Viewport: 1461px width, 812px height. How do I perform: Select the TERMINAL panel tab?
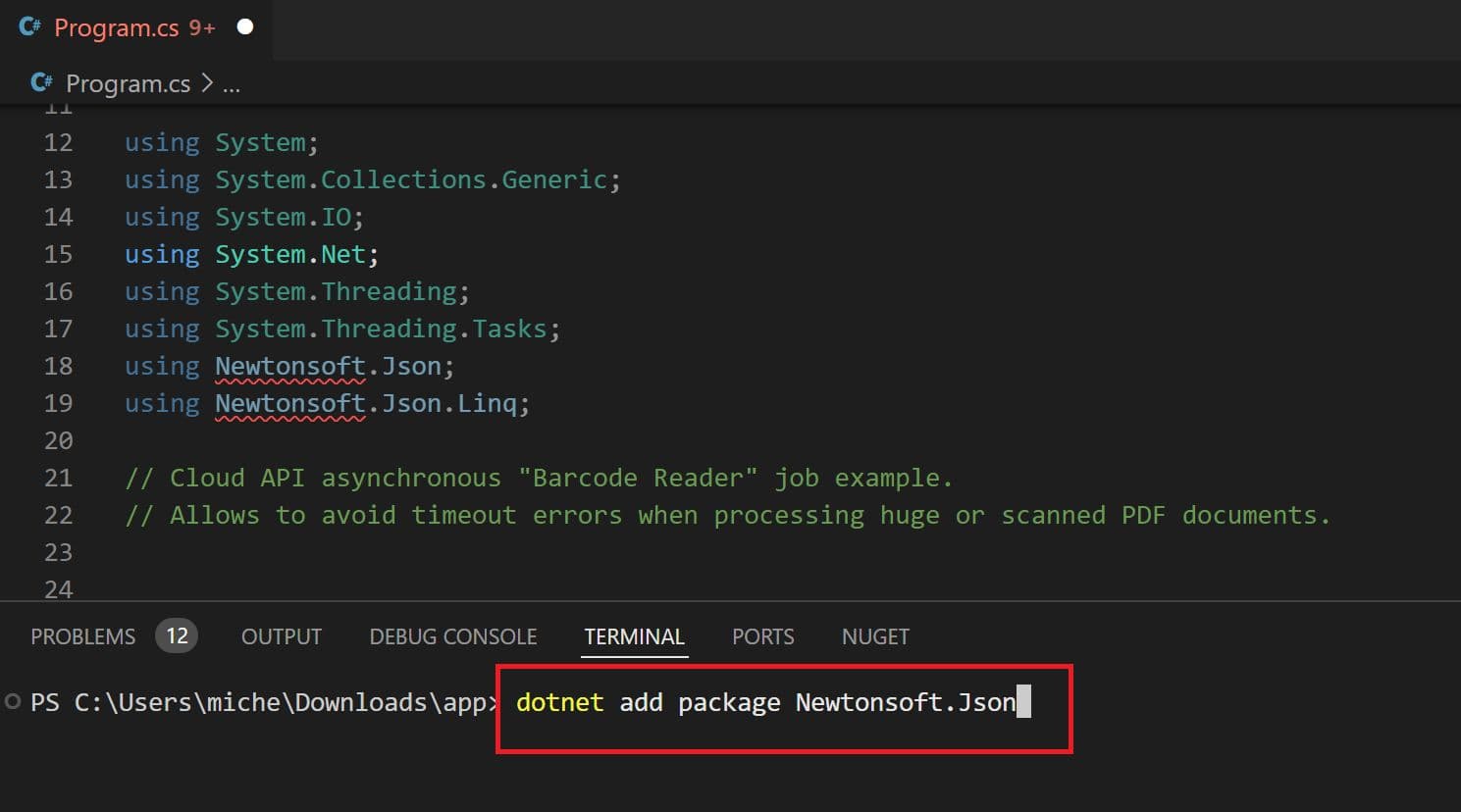[634, 636]
